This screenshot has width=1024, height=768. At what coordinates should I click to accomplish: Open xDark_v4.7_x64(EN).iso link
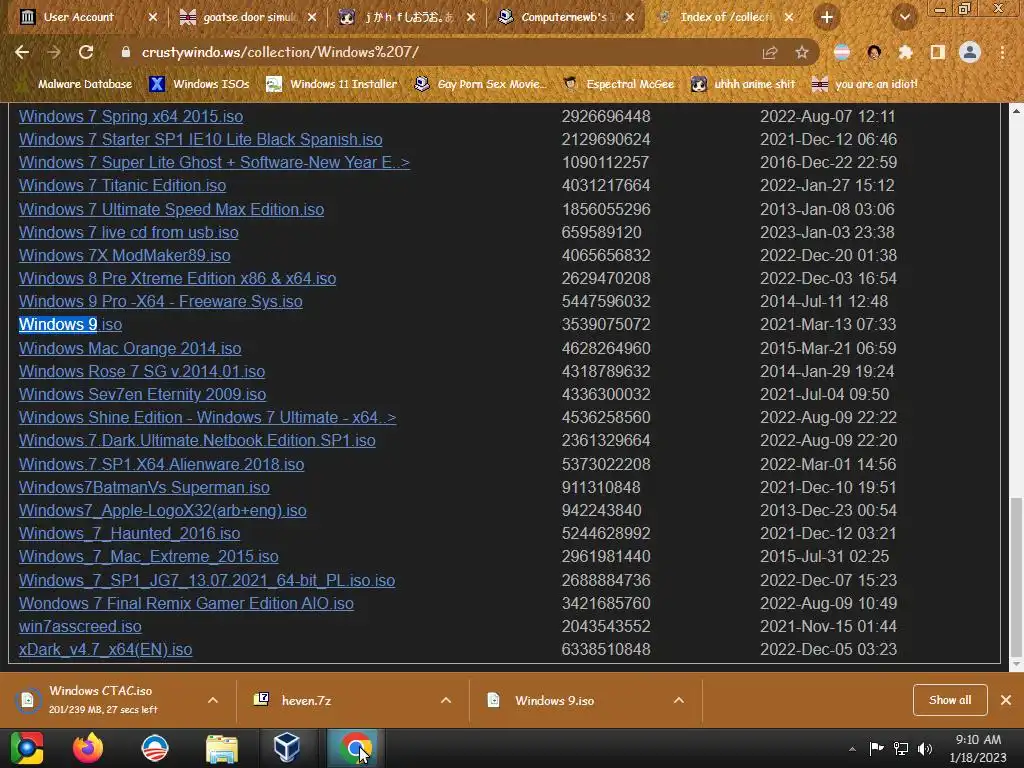(105, 649)
